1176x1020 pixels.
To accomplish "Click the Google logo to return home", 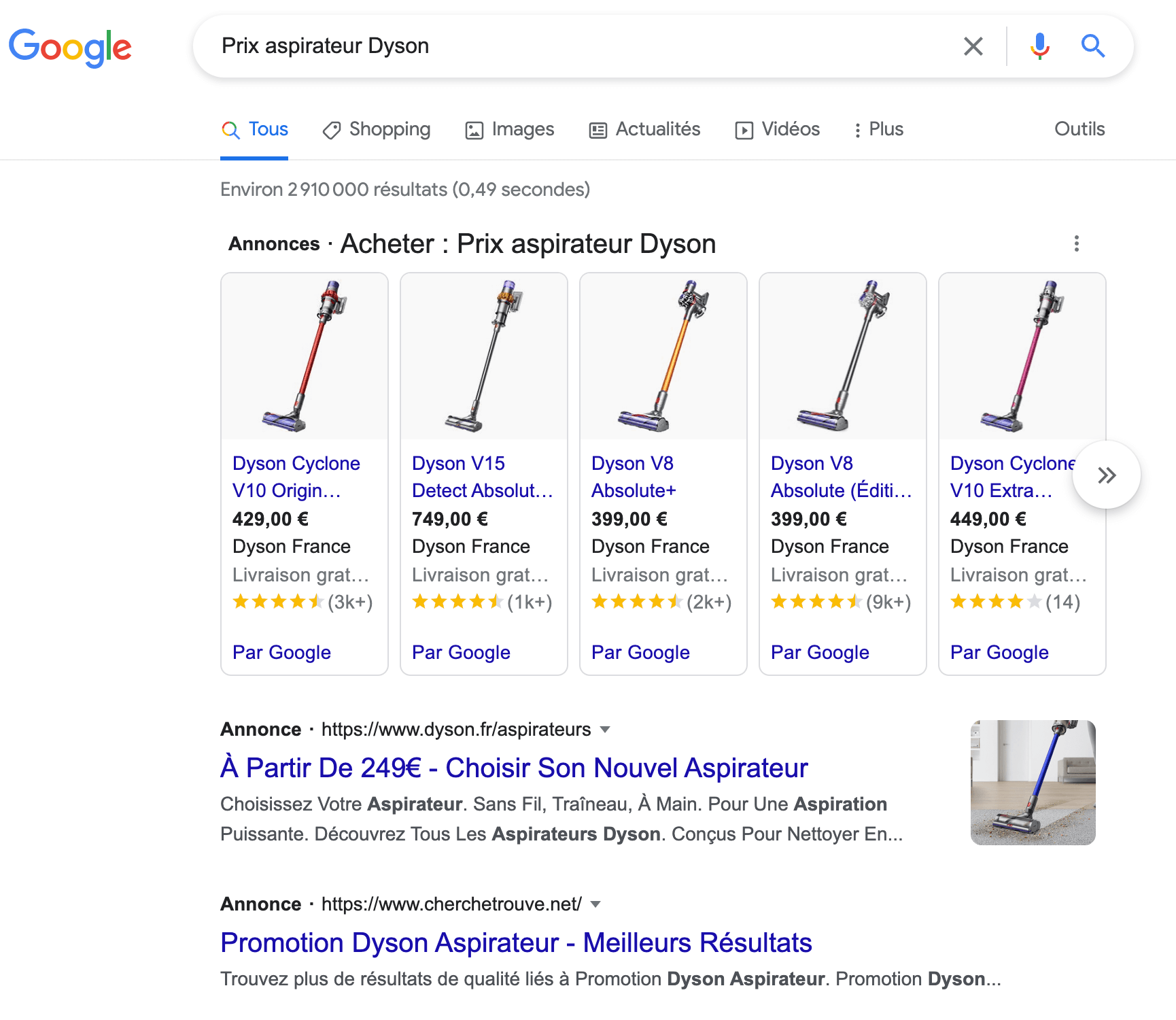I will pos(70,47).
